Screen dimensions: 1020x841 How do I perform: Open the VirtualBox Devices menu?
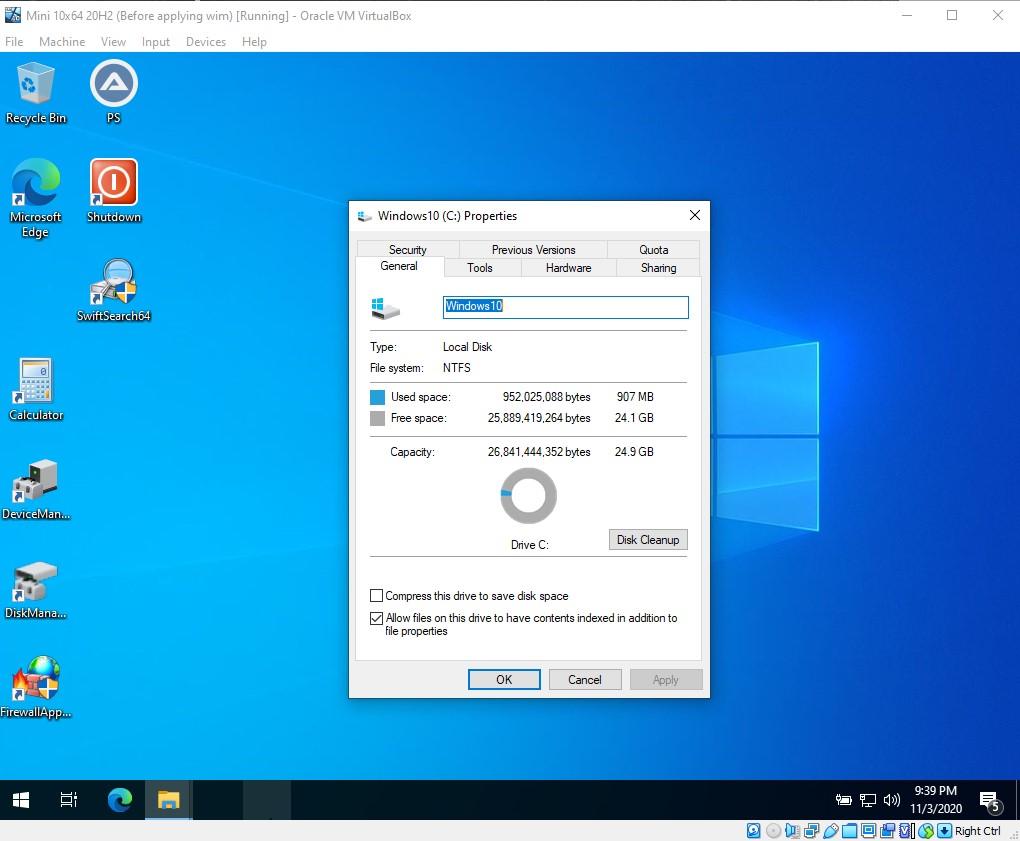pos(206,42)
